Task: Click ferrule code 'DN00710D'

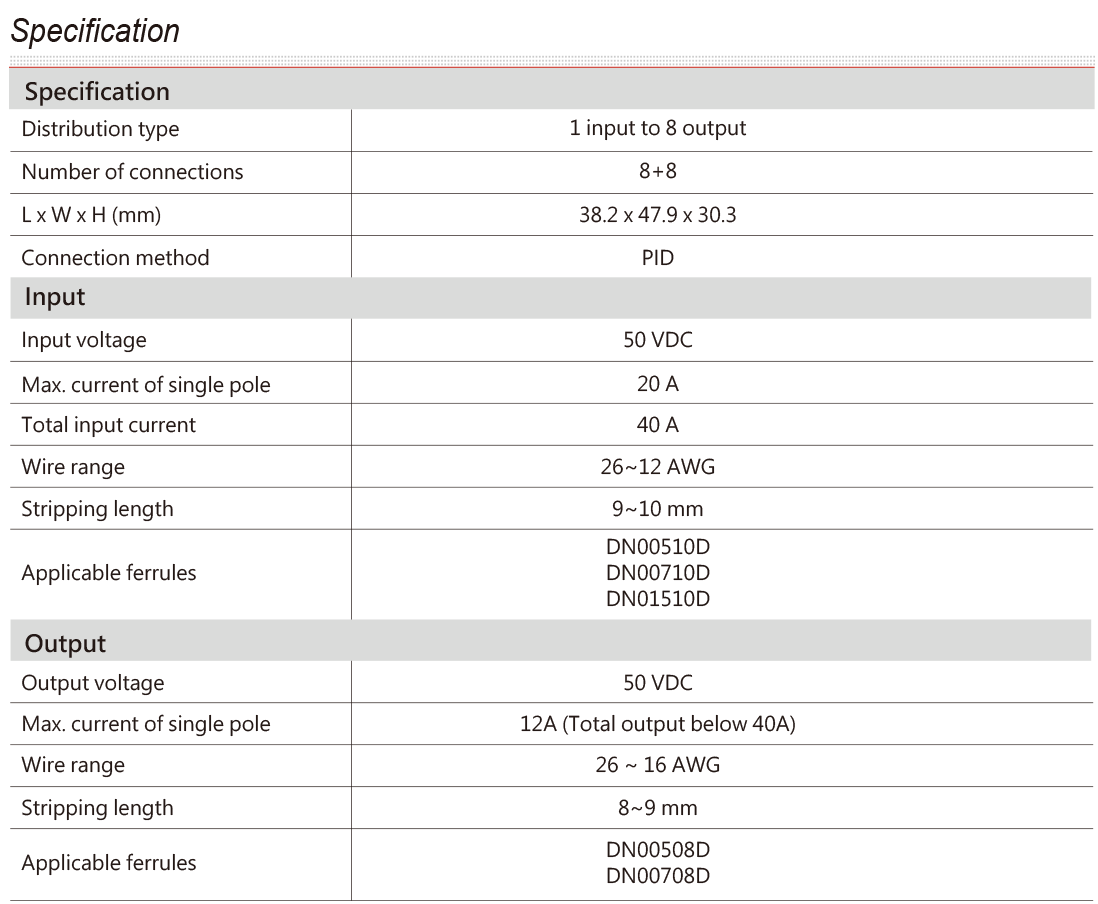Action: 658,573
